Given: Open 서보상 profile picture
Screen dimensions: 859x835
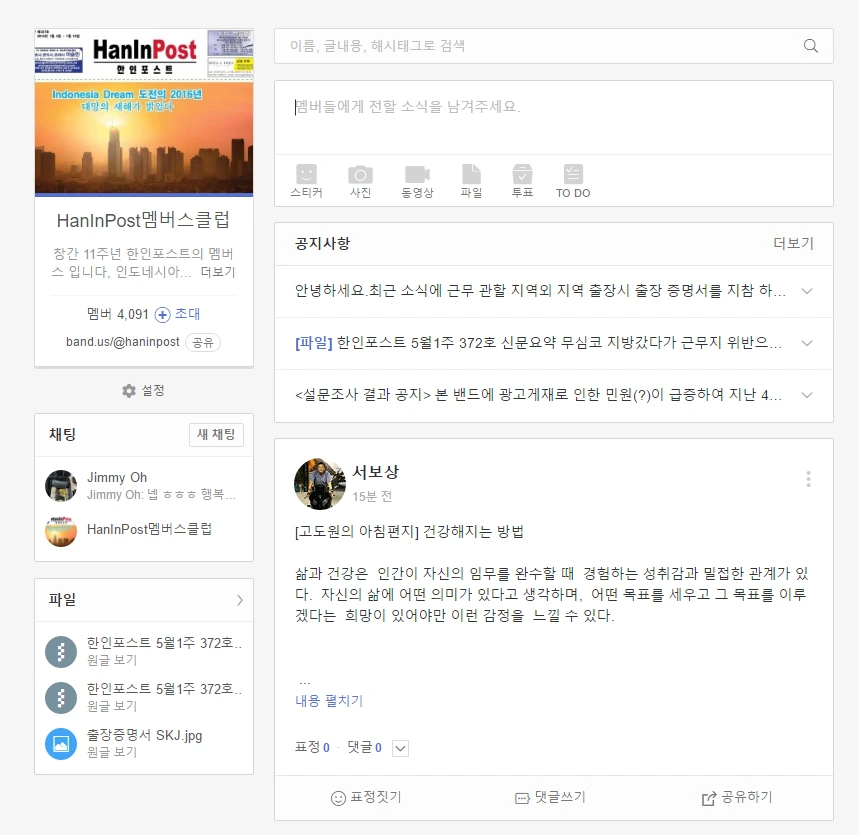Looking at the screenshot, I should point(320,484).
